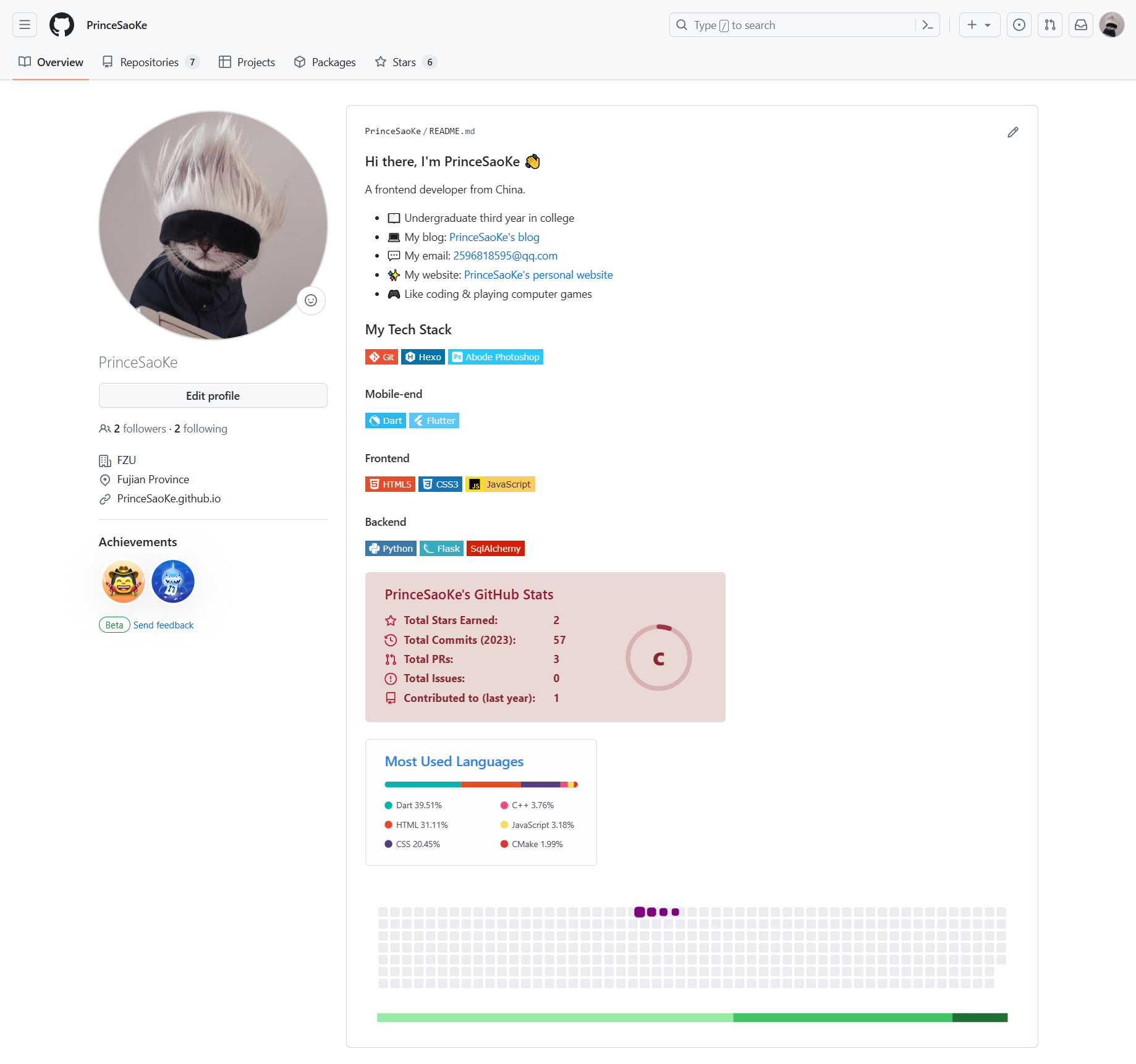Image resolution: width=1136 pixels, height=1064 pixels.
Task: Switch to the Packages tab
Action: click(x=324, y=62)
